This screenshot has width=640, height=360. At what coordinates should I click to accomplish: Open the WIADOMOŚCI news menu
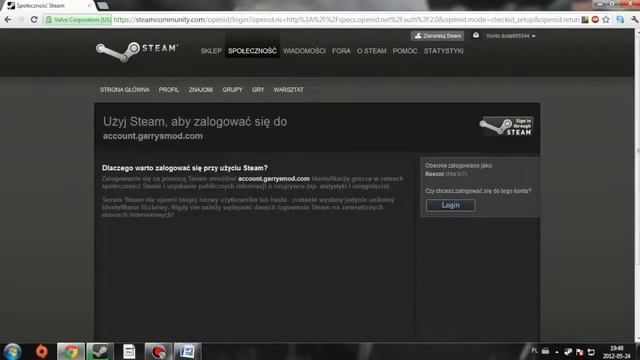[x=304, y=51]
